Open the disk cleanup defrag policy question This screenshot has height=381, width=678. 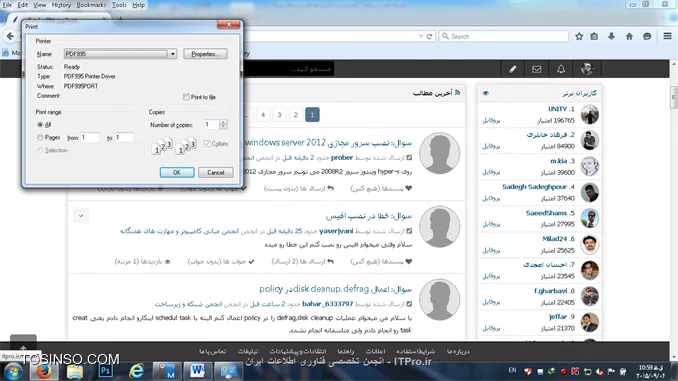point(336,289)
